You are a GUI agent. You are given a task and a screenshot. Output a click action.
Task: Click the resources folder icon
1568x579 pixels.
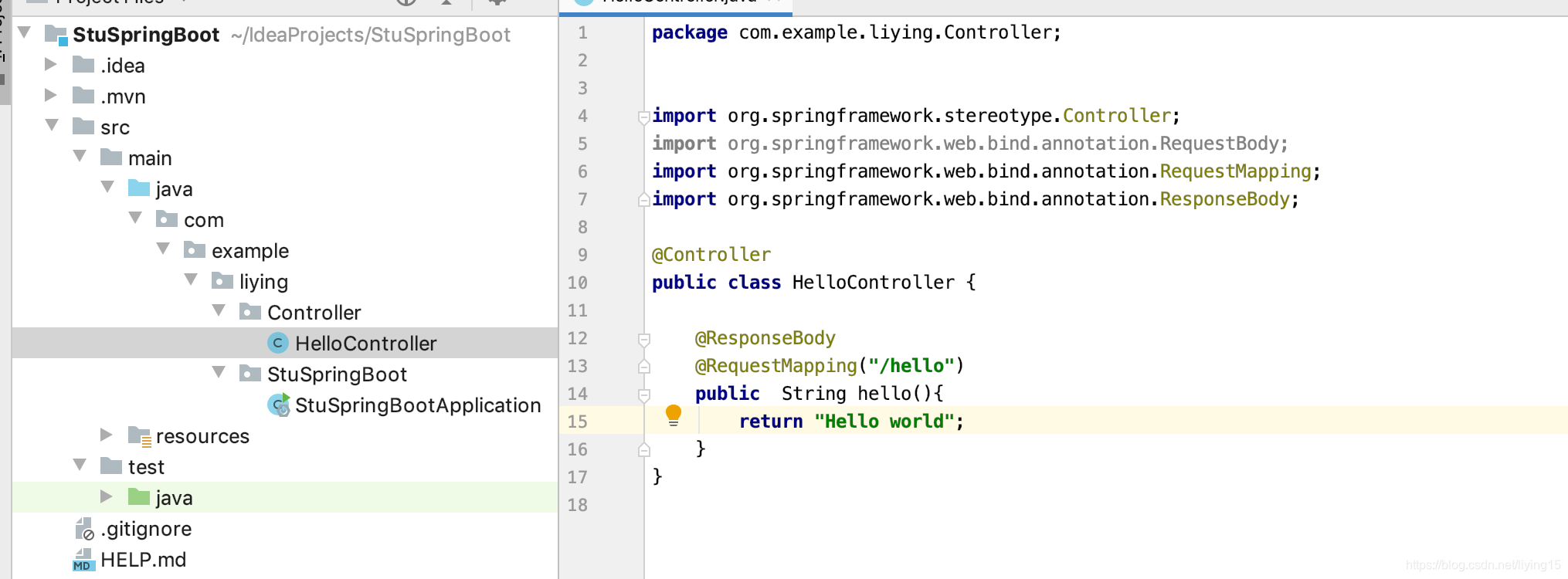[x=140, y=436]
